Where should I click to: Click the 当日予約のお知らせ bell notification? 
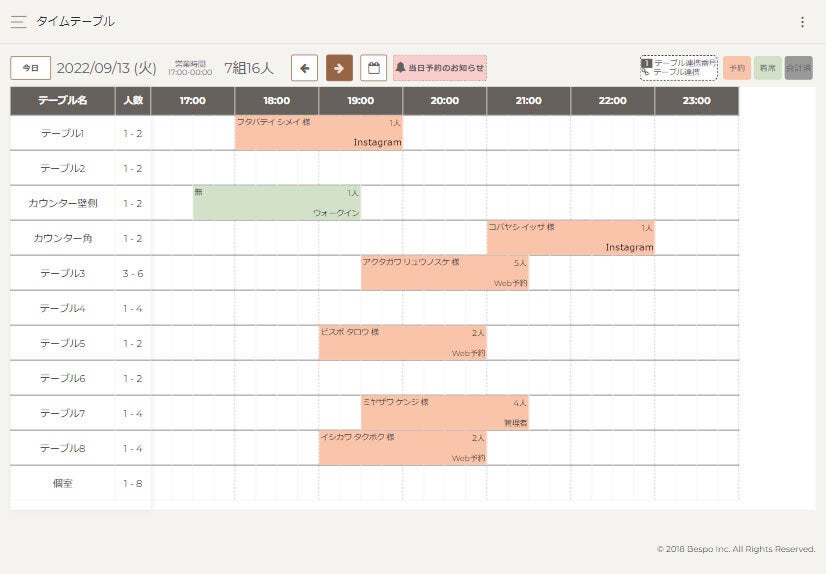(x=440, y=68)
